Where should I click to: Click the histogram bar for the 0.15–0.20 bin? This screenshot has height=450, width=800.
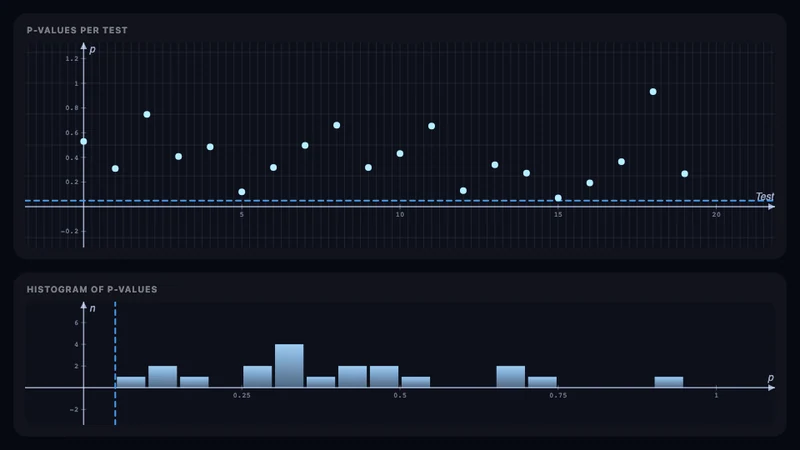(194, 382)
